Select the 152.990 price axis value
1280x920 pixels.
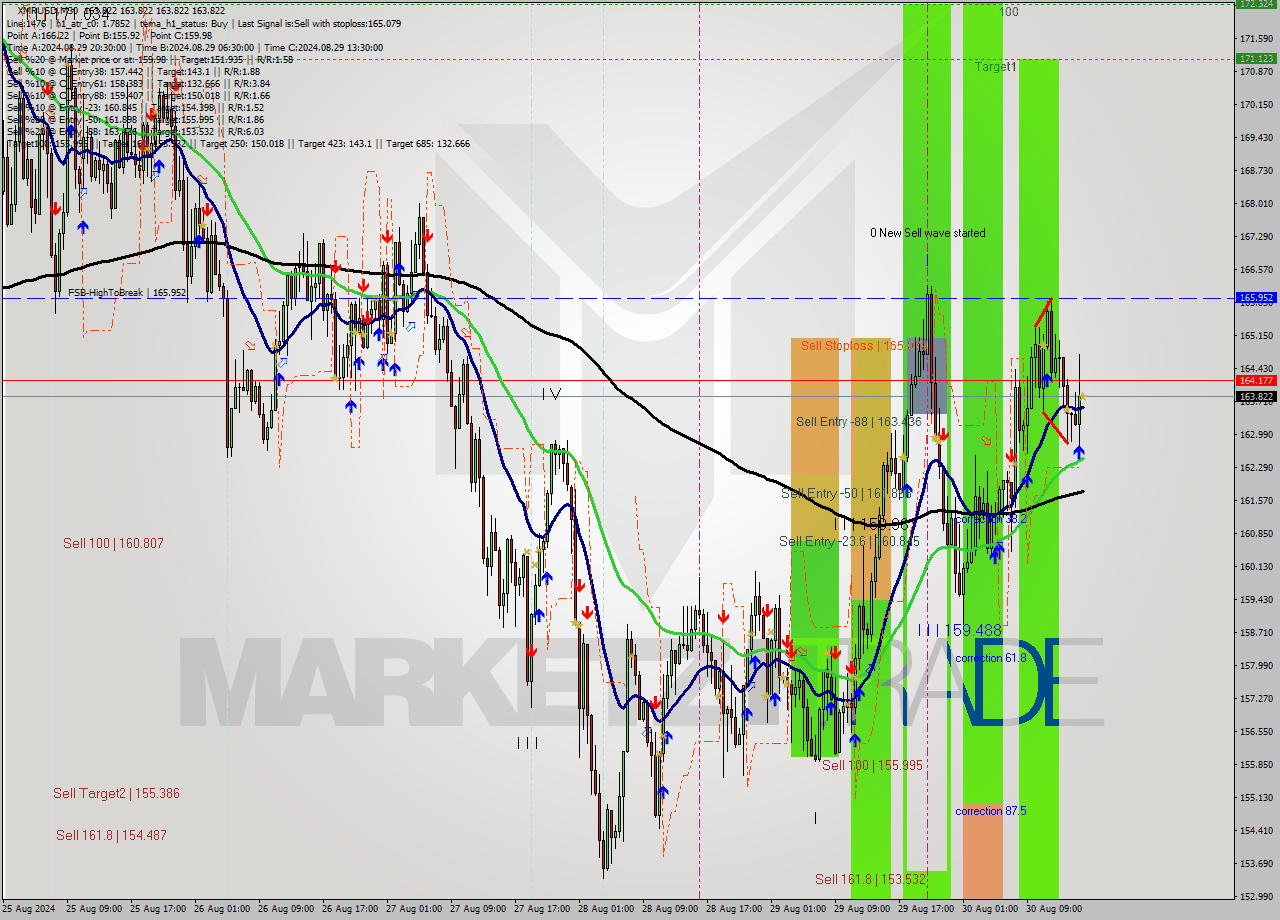[x=1256, y=897]
